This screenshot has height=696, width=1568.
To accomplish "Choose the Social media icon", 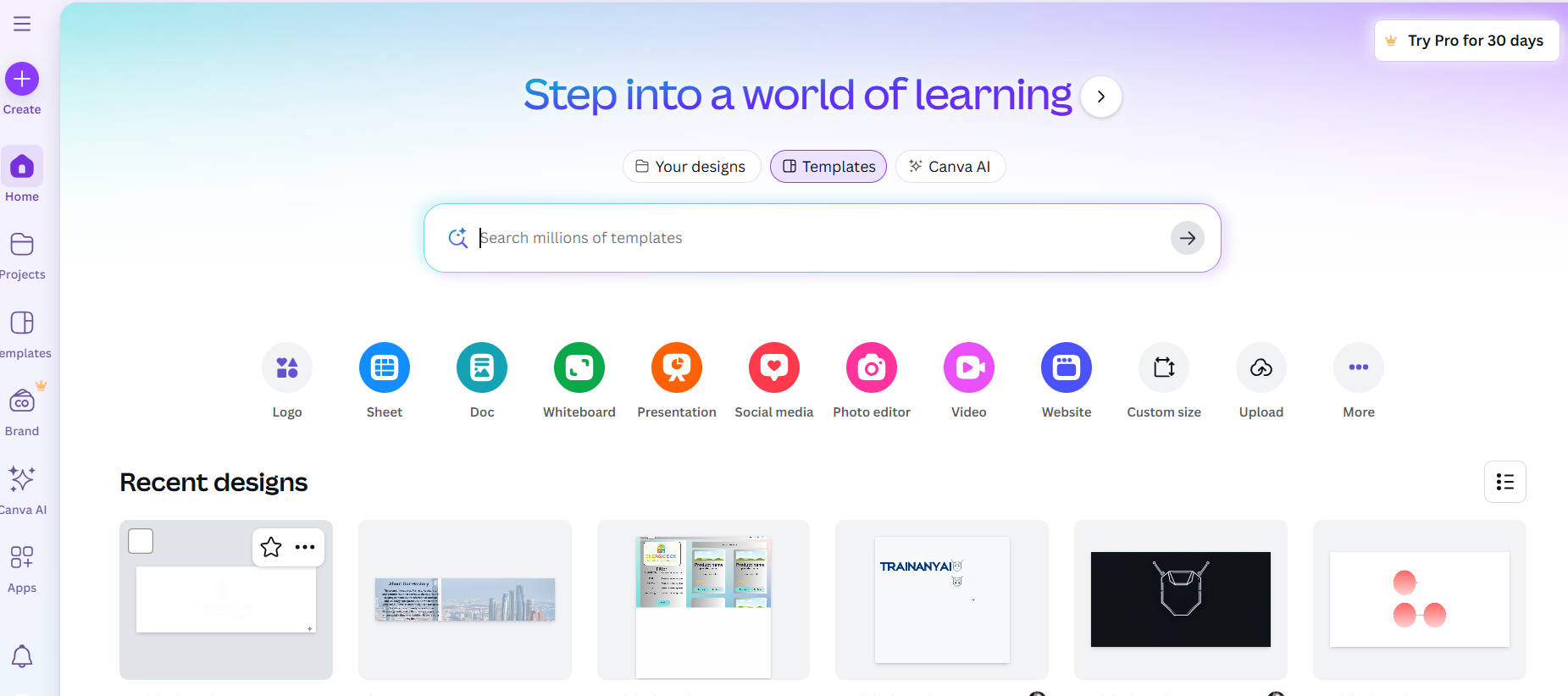I will click(773, 367).
